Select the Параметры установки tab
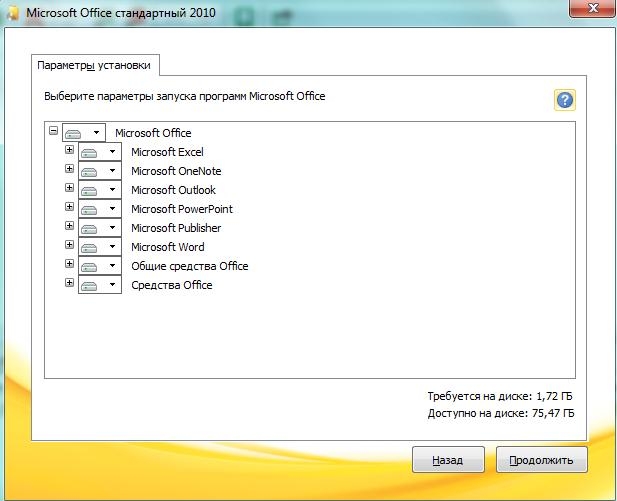The height and width of the screenshot is (501, 617). pos(94,65)
